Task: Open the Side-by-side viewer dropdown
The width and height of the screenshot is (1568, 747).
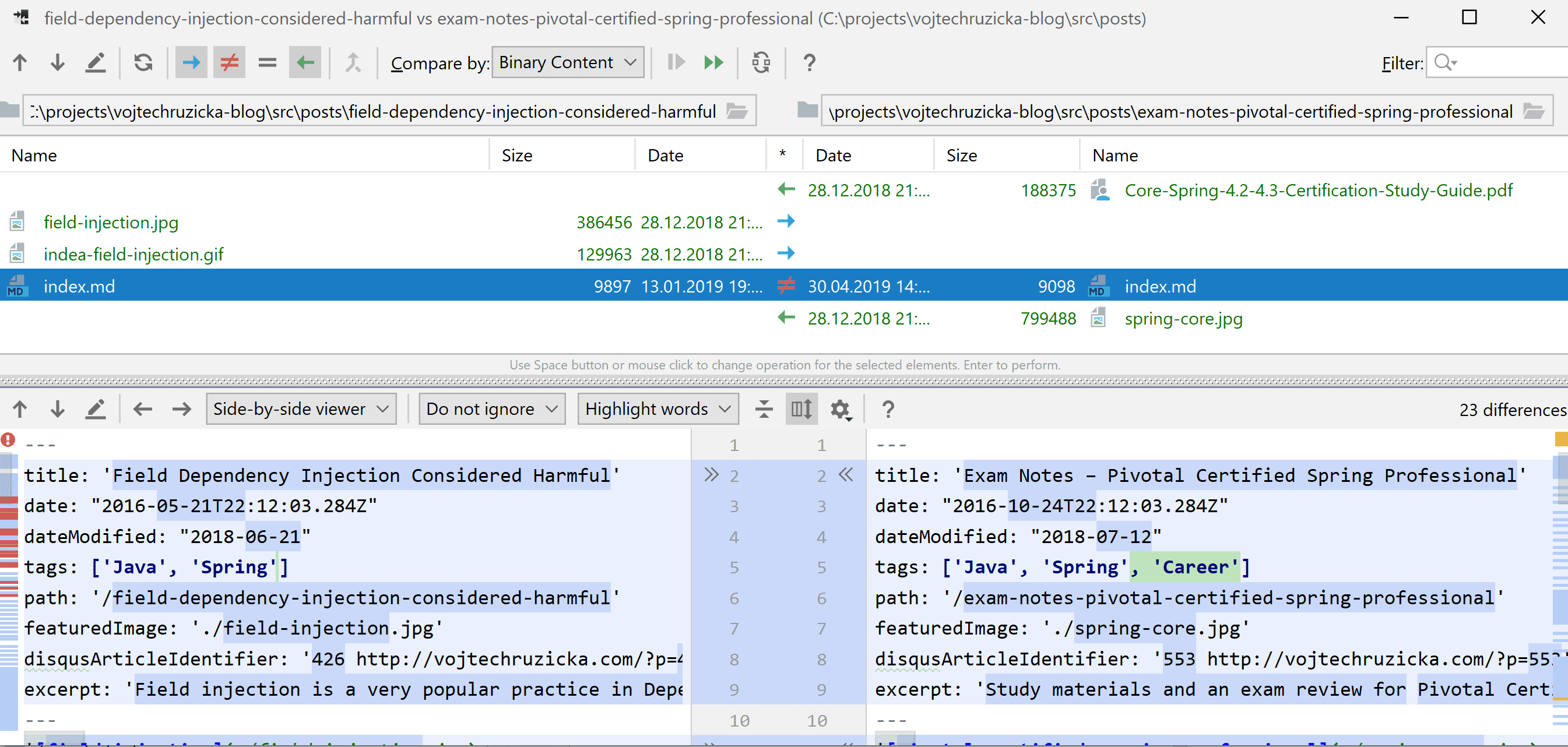Action: [301, 410]
